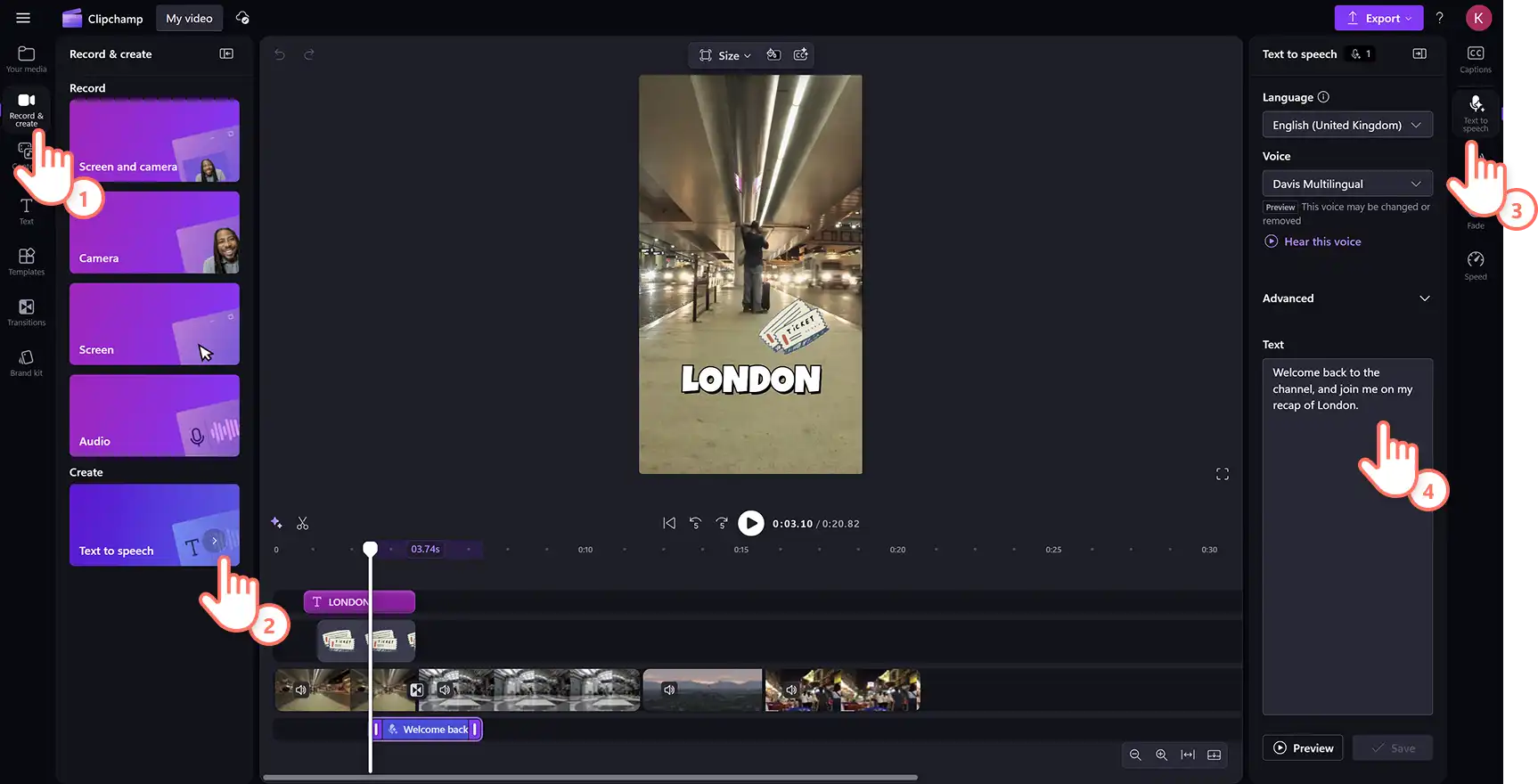Click the Preview button
Image resolution: width=1538 pixels, height=784 pixels.
pos(1304,748)
